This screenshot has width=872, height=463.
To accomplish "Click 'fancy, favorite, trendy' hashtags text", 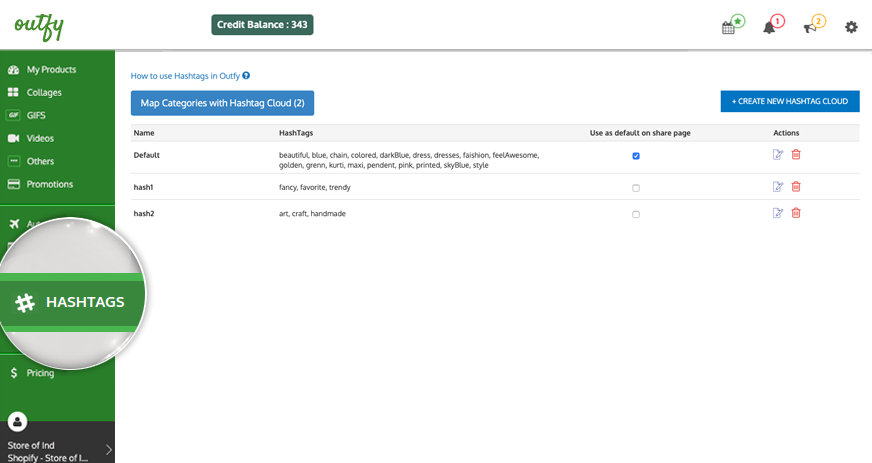I will (315, 187).
